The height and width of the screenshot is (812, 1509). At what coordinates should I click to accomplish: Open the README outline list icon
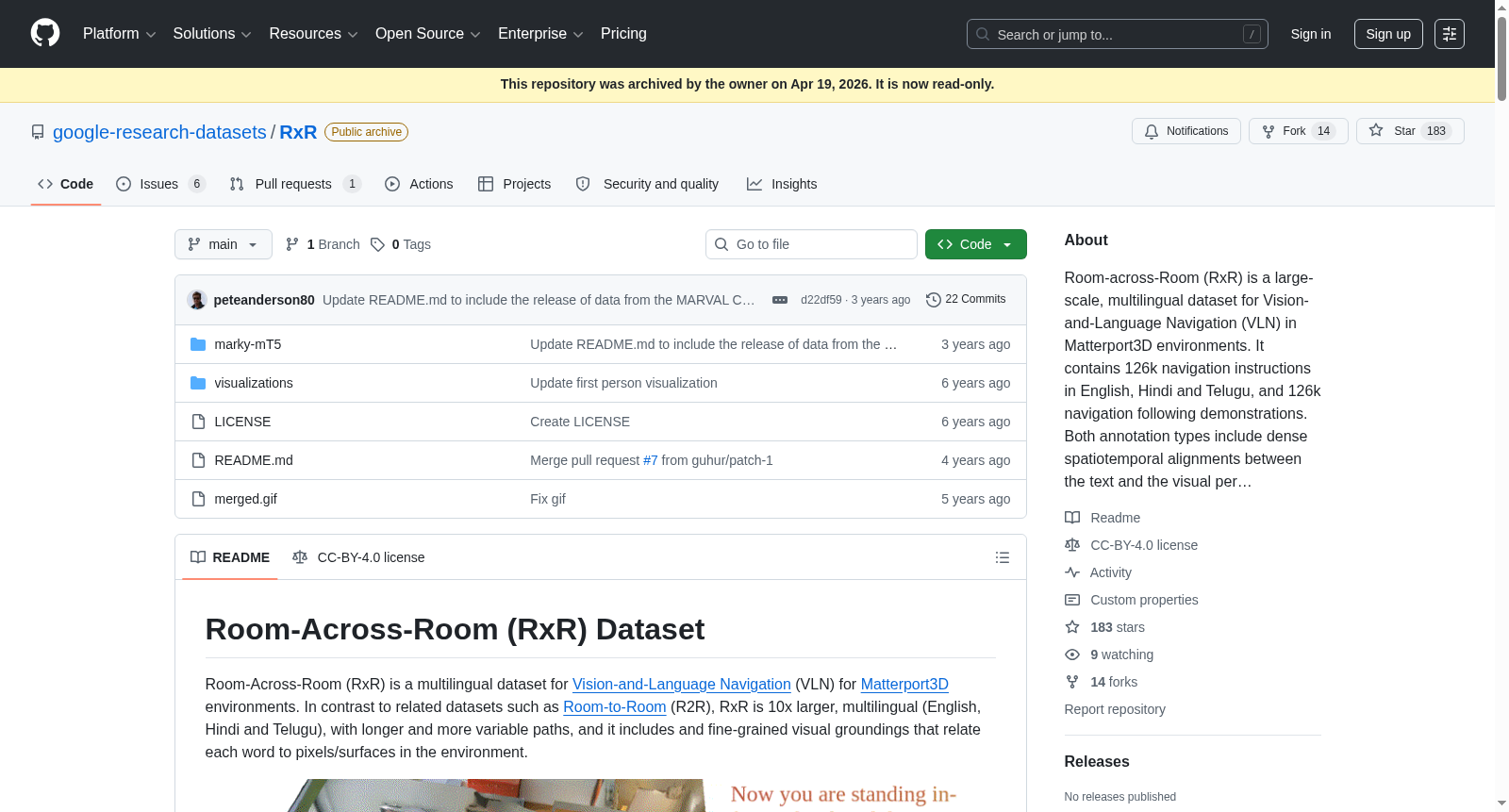[x=1003, y=557]
